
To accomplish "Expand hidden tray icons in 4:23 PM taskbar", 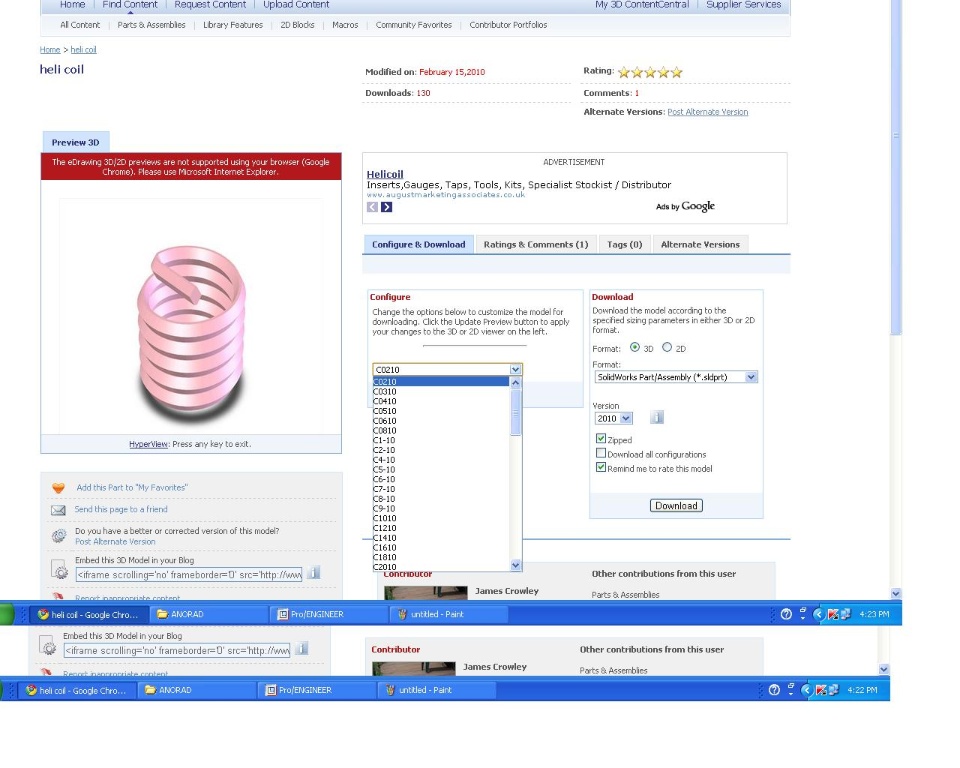I will point(818,614).
